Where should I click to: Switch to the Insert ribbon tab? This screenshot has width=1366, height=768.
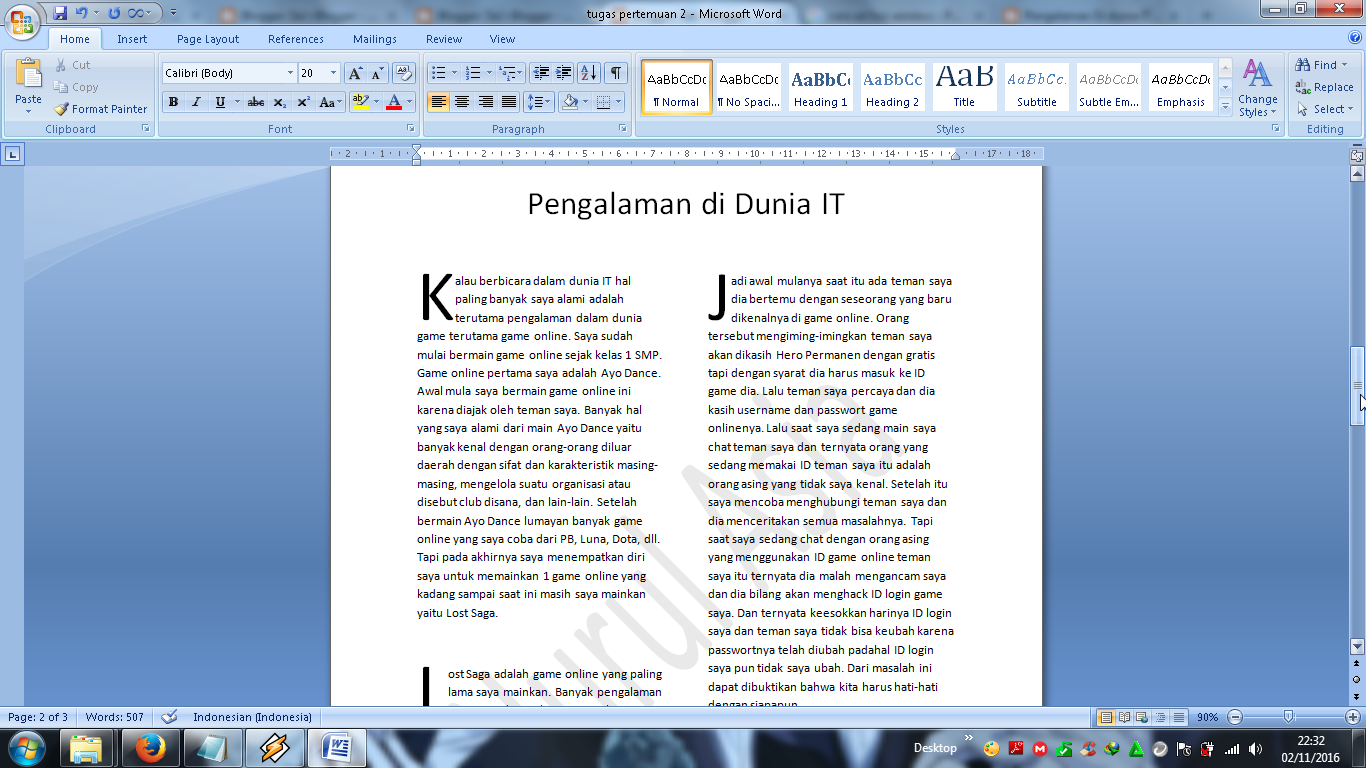point(130,39)
